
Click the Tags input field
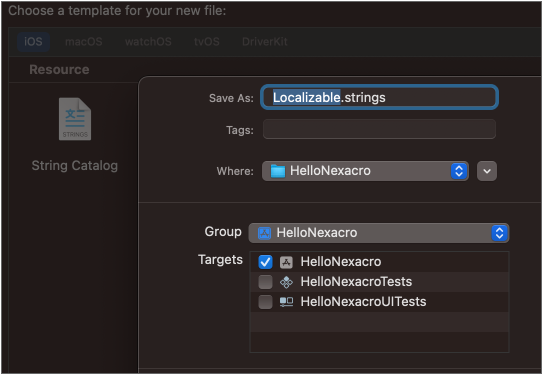pos(379,129)
